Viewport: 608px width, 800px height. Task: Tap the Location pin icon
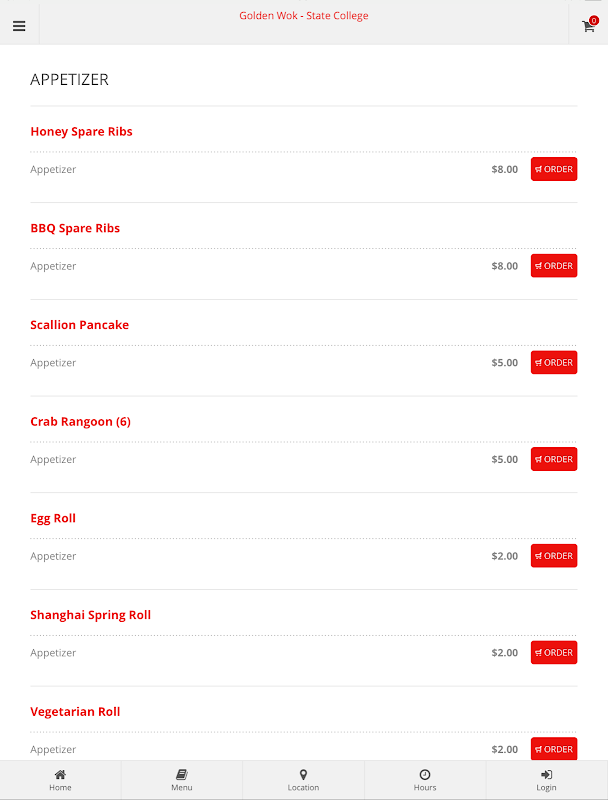(x=303, y=775)
